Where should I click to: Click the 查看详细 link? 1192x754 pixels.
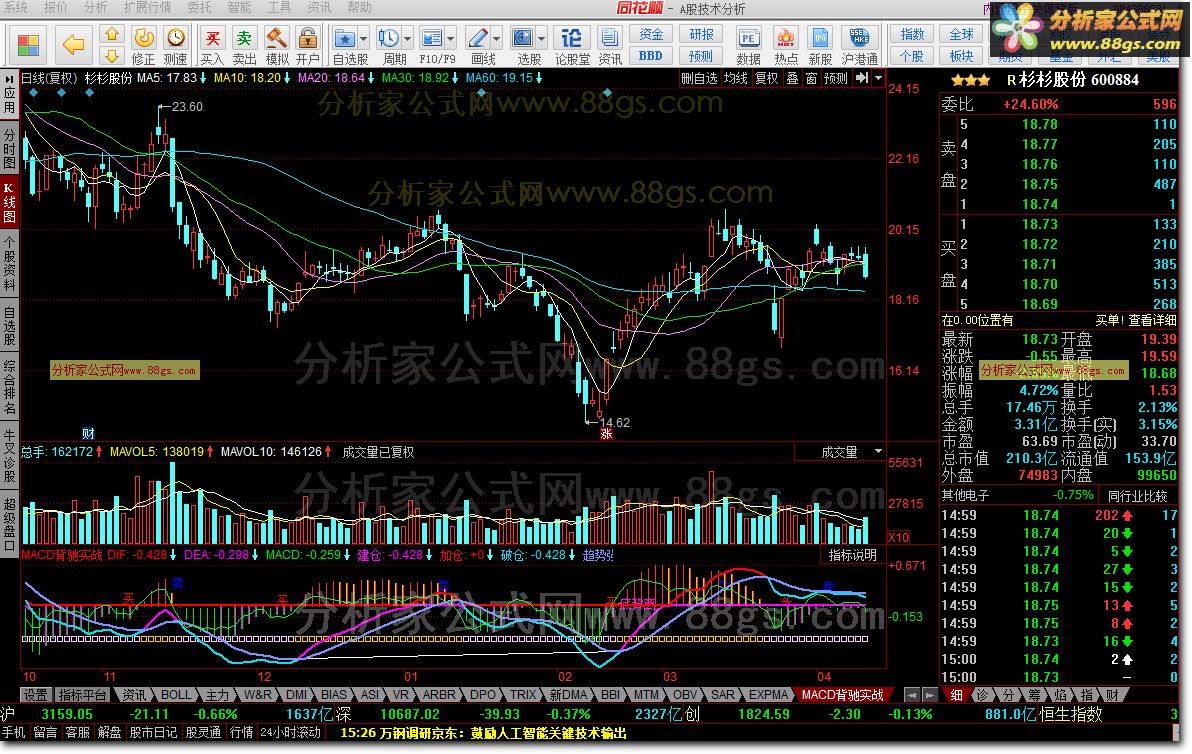pyautogui.click(x=1152, y=321)
